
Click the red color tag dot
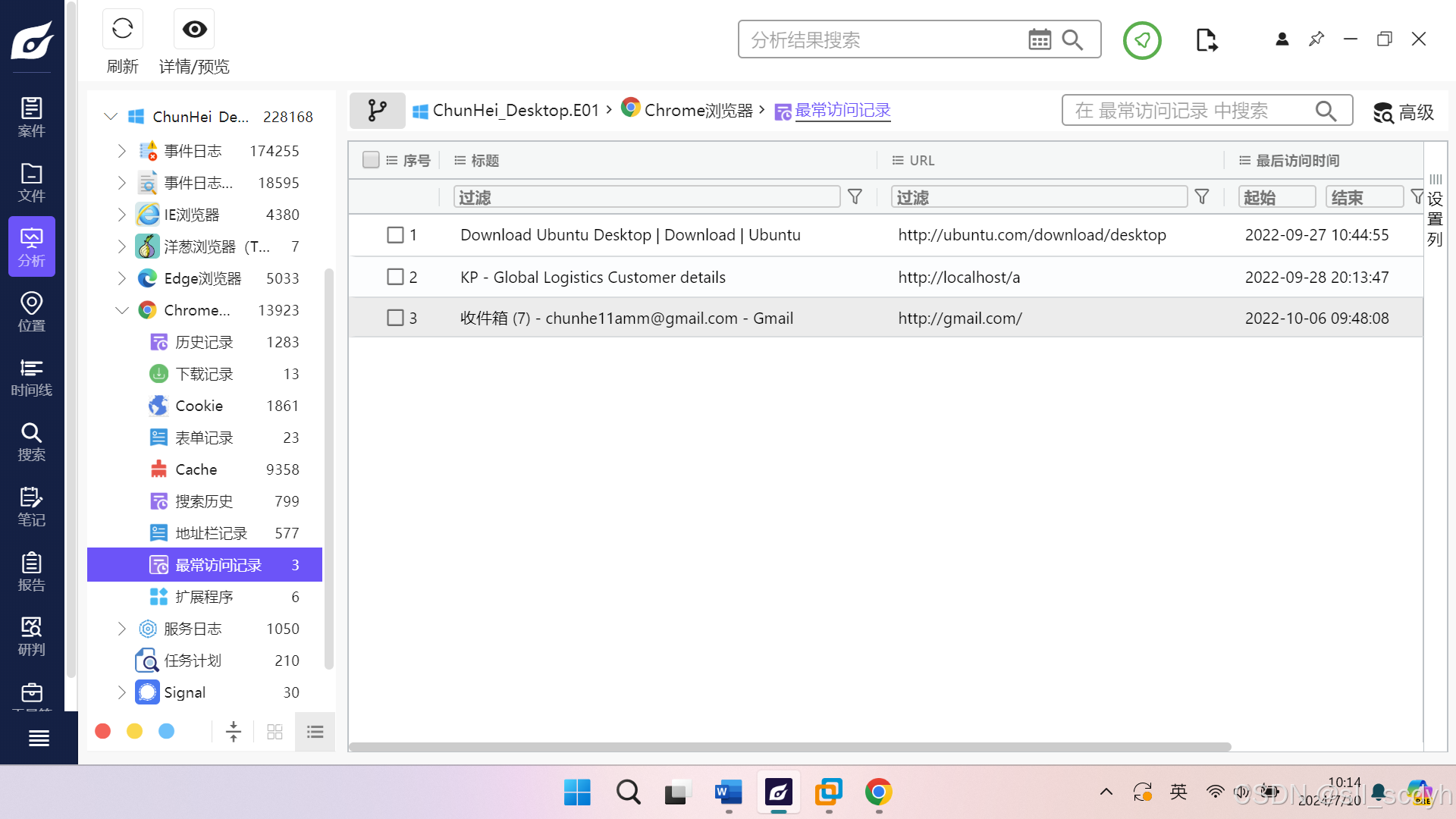pyautogui.click(x=103, y=731)
